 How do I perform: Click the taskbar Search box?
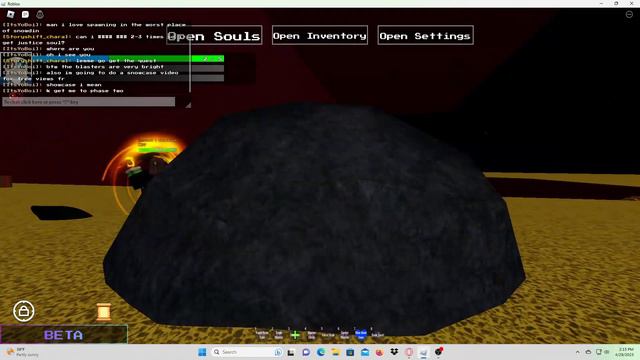[x=247, y=352]
